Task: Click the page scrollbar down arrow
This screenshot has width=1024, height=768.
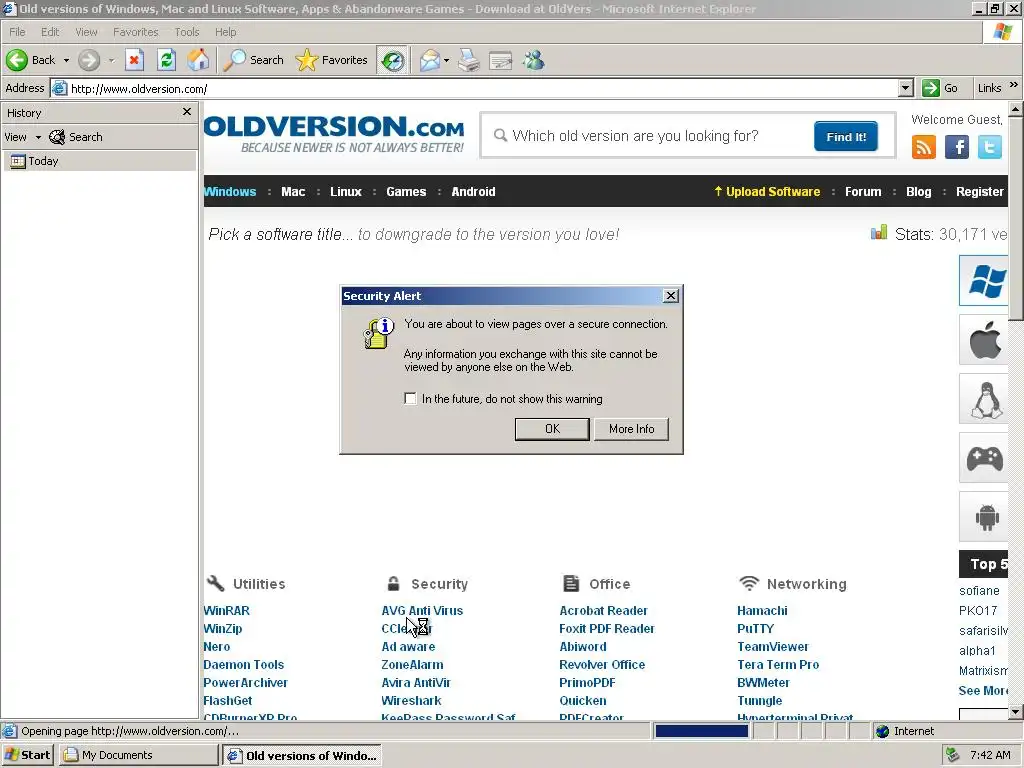Action: coord(1015,712)
